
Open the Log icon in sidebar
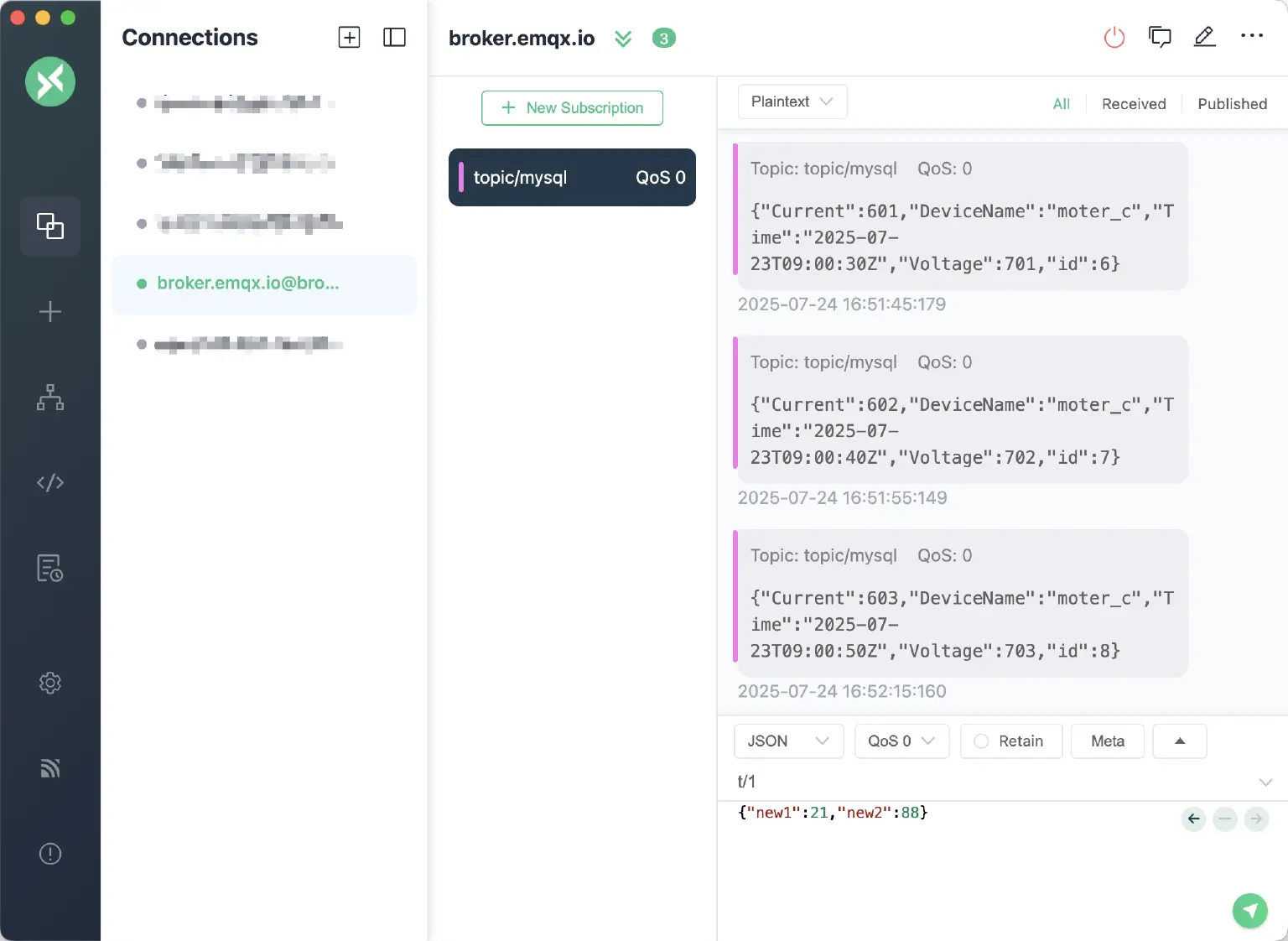(50, 568)
